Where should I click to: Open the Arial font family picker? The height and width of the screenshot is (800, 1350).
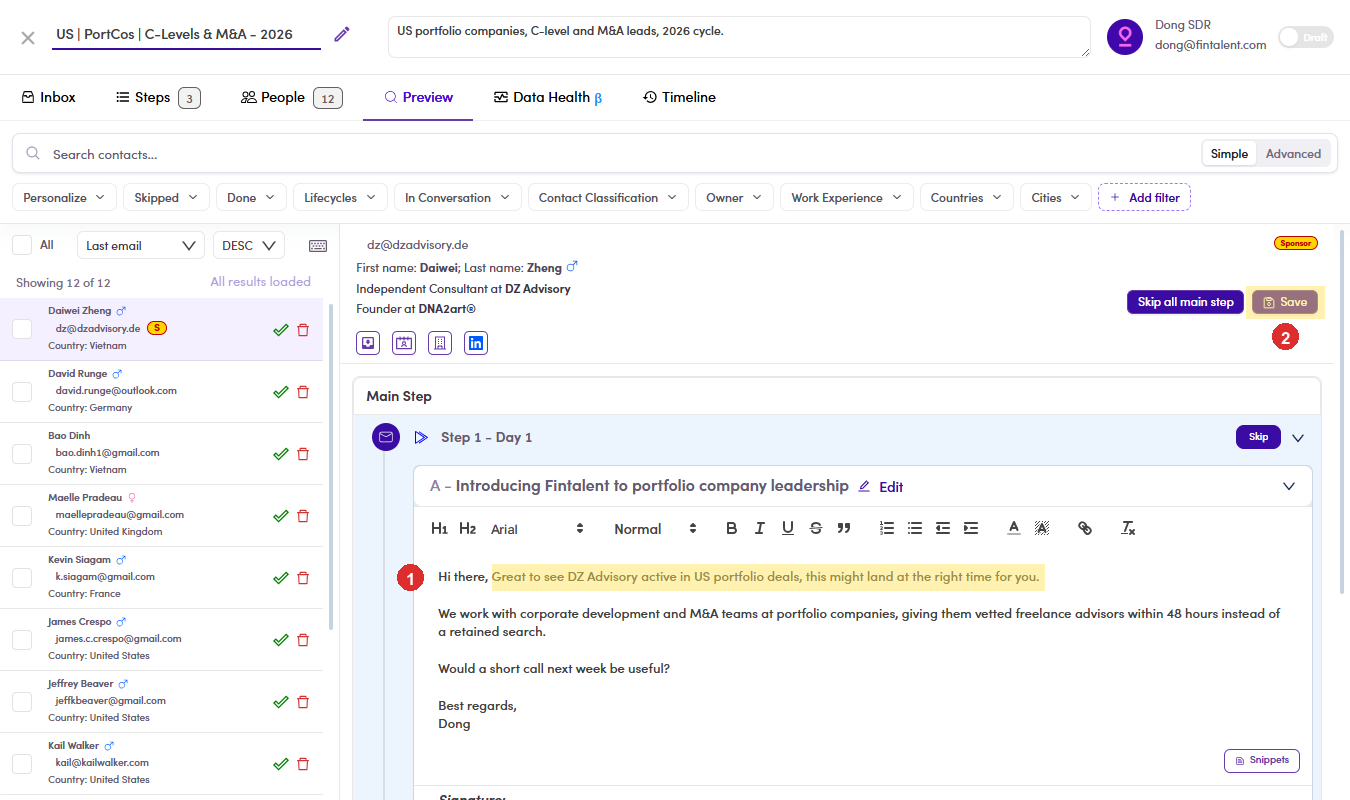point(538,529)
